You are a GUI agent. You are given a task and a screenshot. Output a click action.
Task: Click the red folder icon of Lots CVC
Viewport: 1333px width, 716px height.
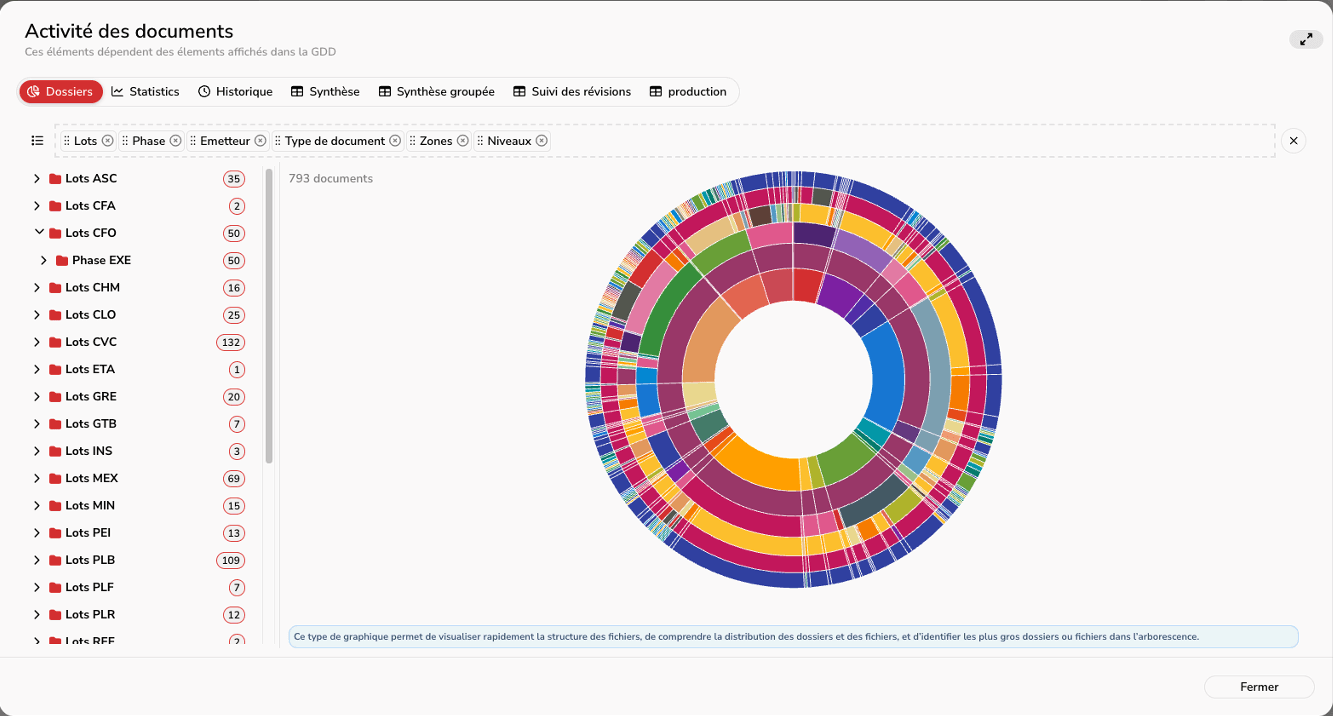[x=55, y=342]
